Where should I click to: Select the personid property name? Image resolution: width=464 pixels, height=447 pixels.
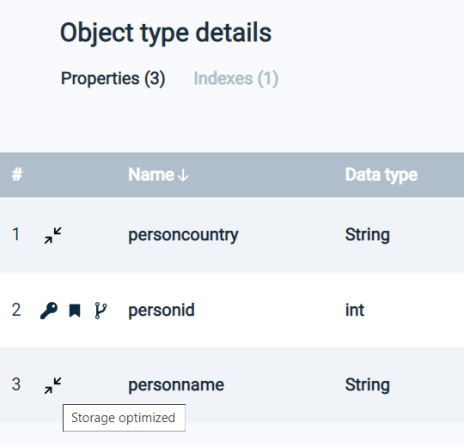coord(162,310)
